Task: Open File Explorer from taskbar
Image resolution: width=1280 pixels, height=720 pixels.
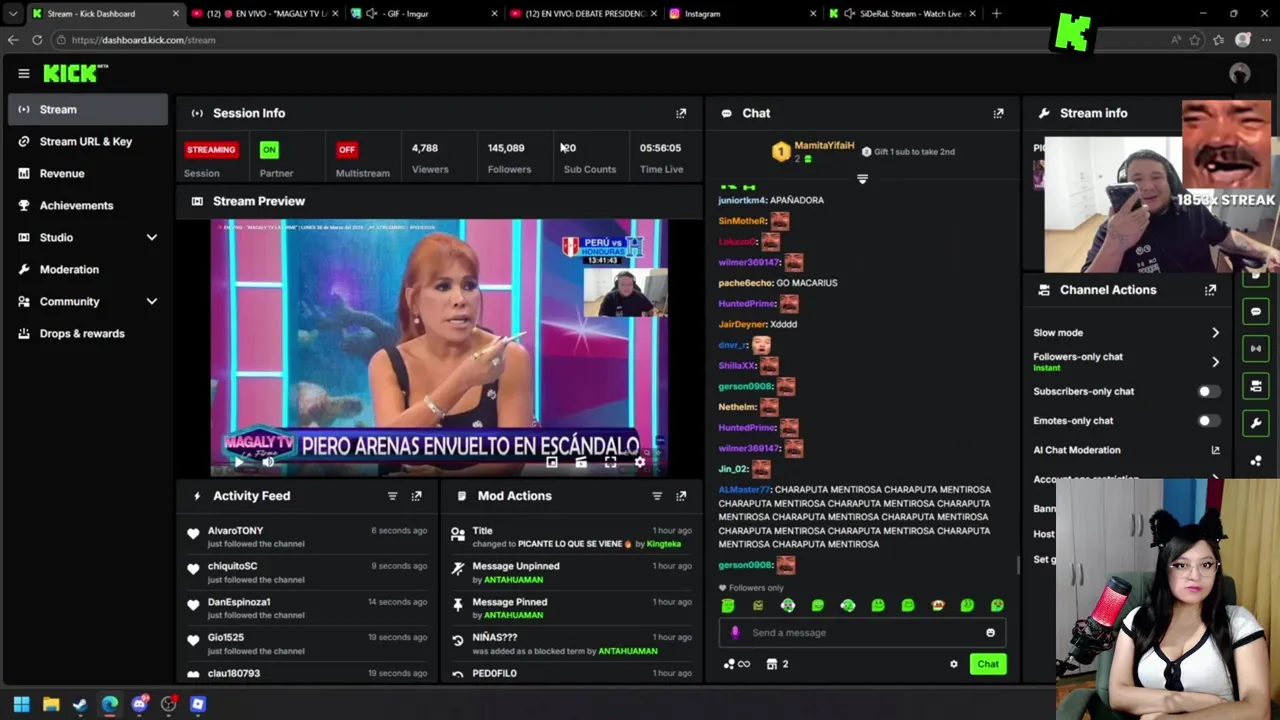Action: [51, 704]
